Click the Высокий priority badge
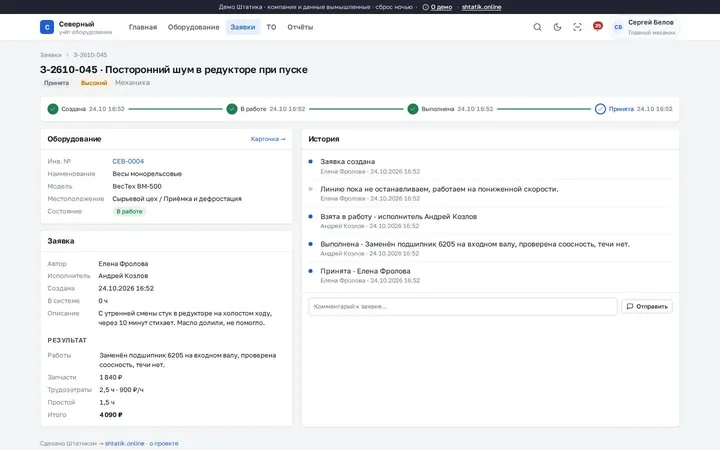The height and width of the screenshot is (450, 720). (94, 83)
